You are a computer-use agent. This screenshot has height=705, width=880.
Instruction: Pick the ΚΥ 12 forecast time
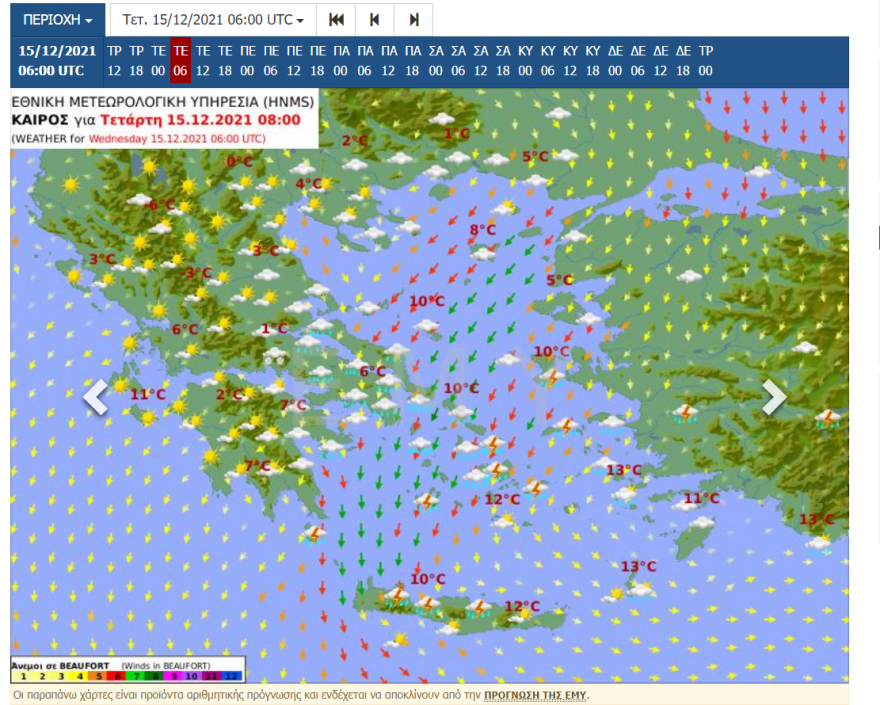570,61
